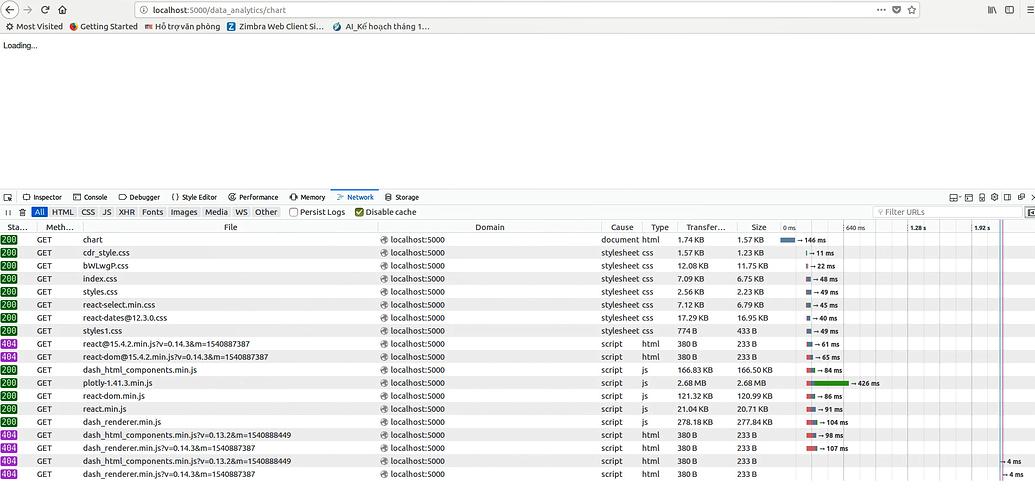
Task: Filter requests by HTML
Action: tap(63, 213)
